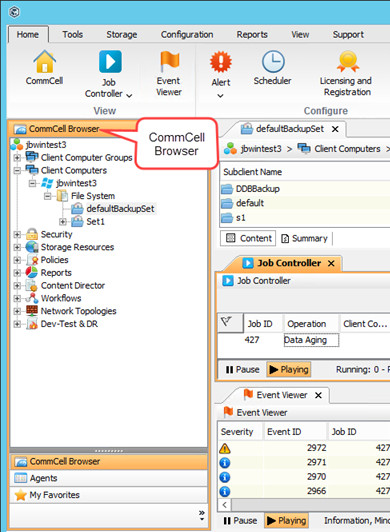Screen dimensions: 390x532
Task: Select defaultBackupSet in the tree
Action: coord(120,209)
